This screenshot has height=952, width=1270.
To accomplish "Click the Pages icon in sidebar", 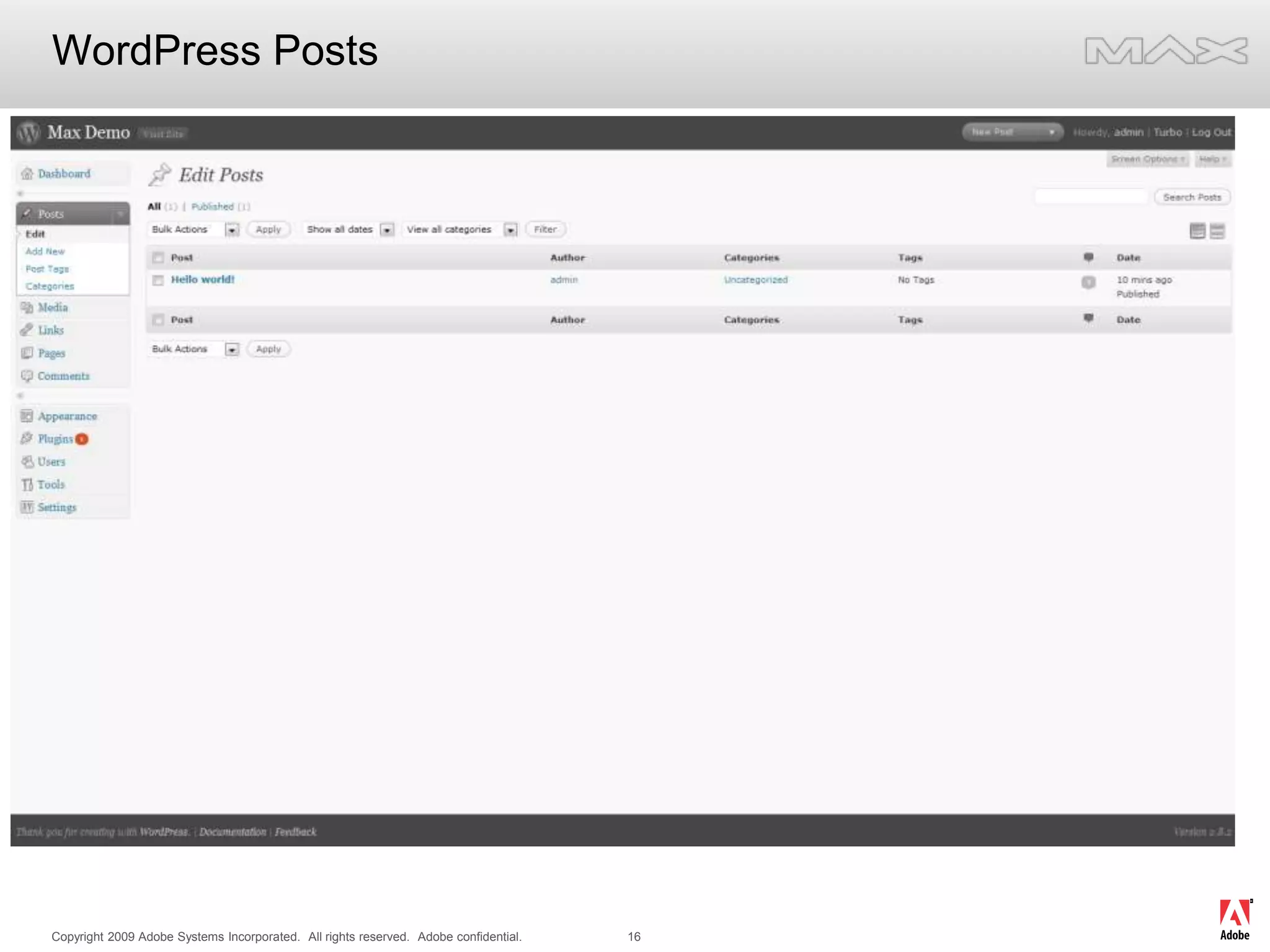I will [x=27, y=353].
